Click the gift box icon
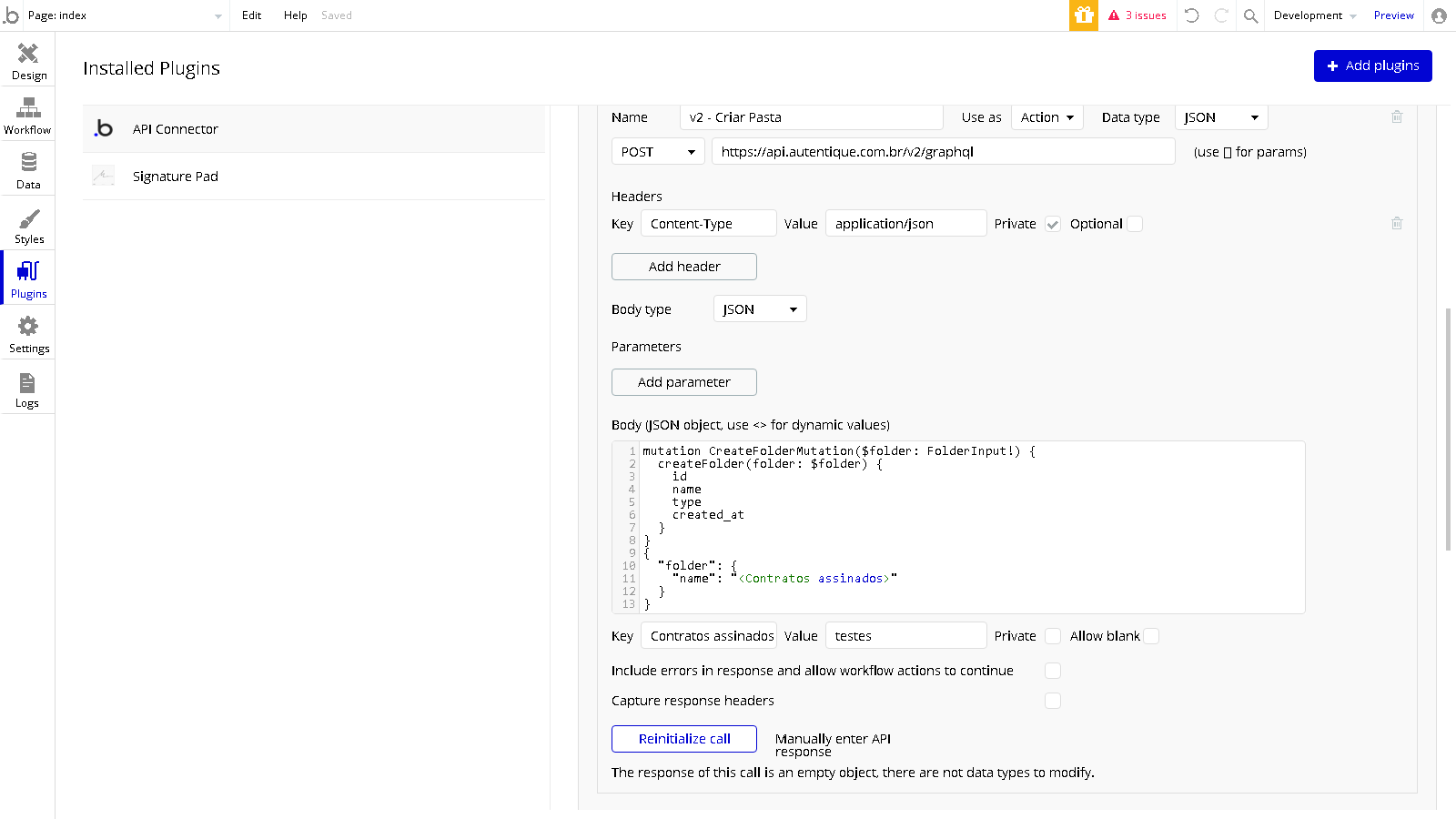This screenshot has width=1456, height=819. tap(1083, 15)
